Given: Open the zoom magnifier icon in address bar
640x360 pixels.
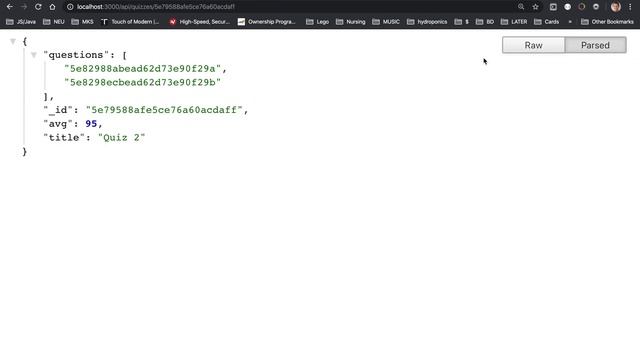Looking at the screenshot, I should [x=521, y=7].
